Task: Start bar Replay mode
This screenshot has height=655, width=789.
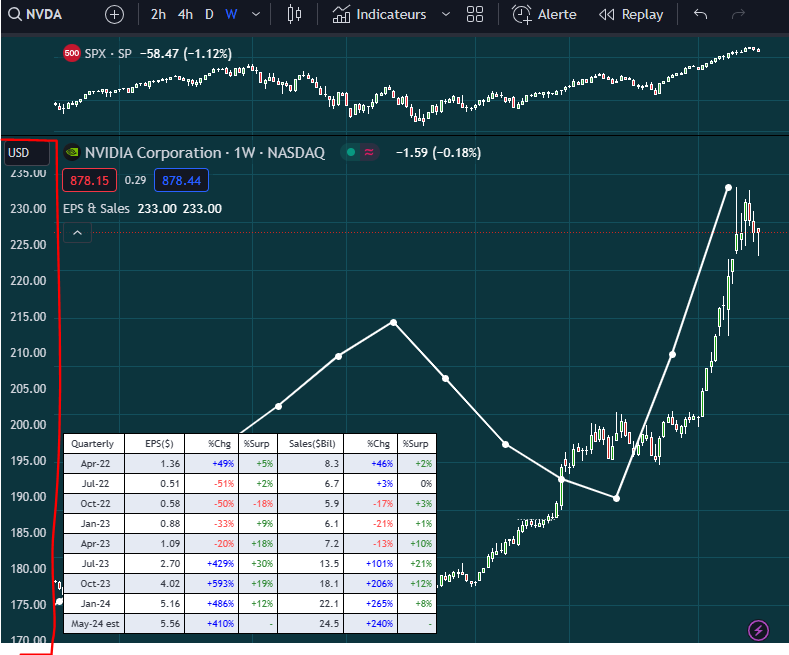Action: (631, 14)
